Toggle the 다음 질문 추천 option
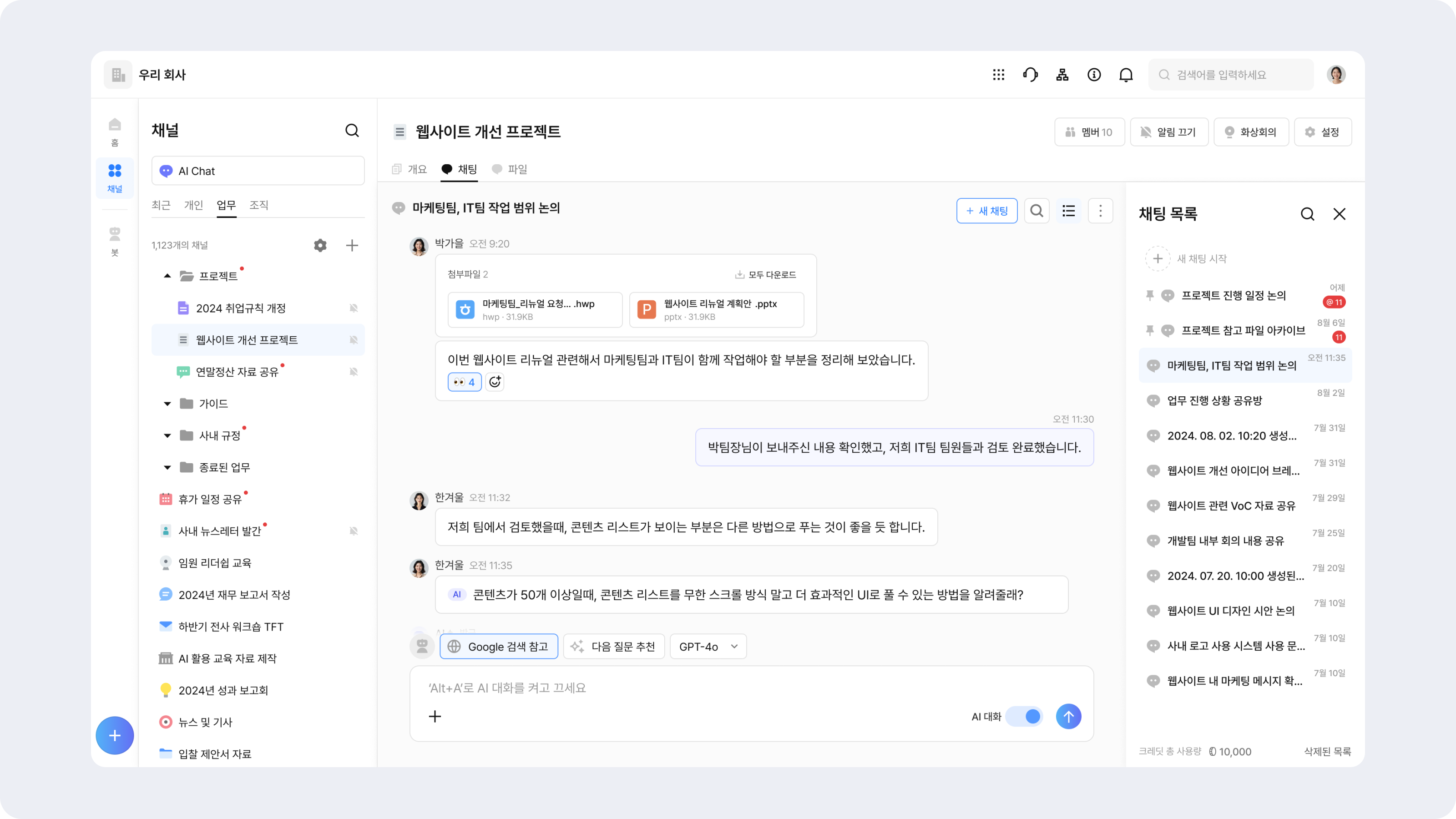 click(x=614, y=647)
